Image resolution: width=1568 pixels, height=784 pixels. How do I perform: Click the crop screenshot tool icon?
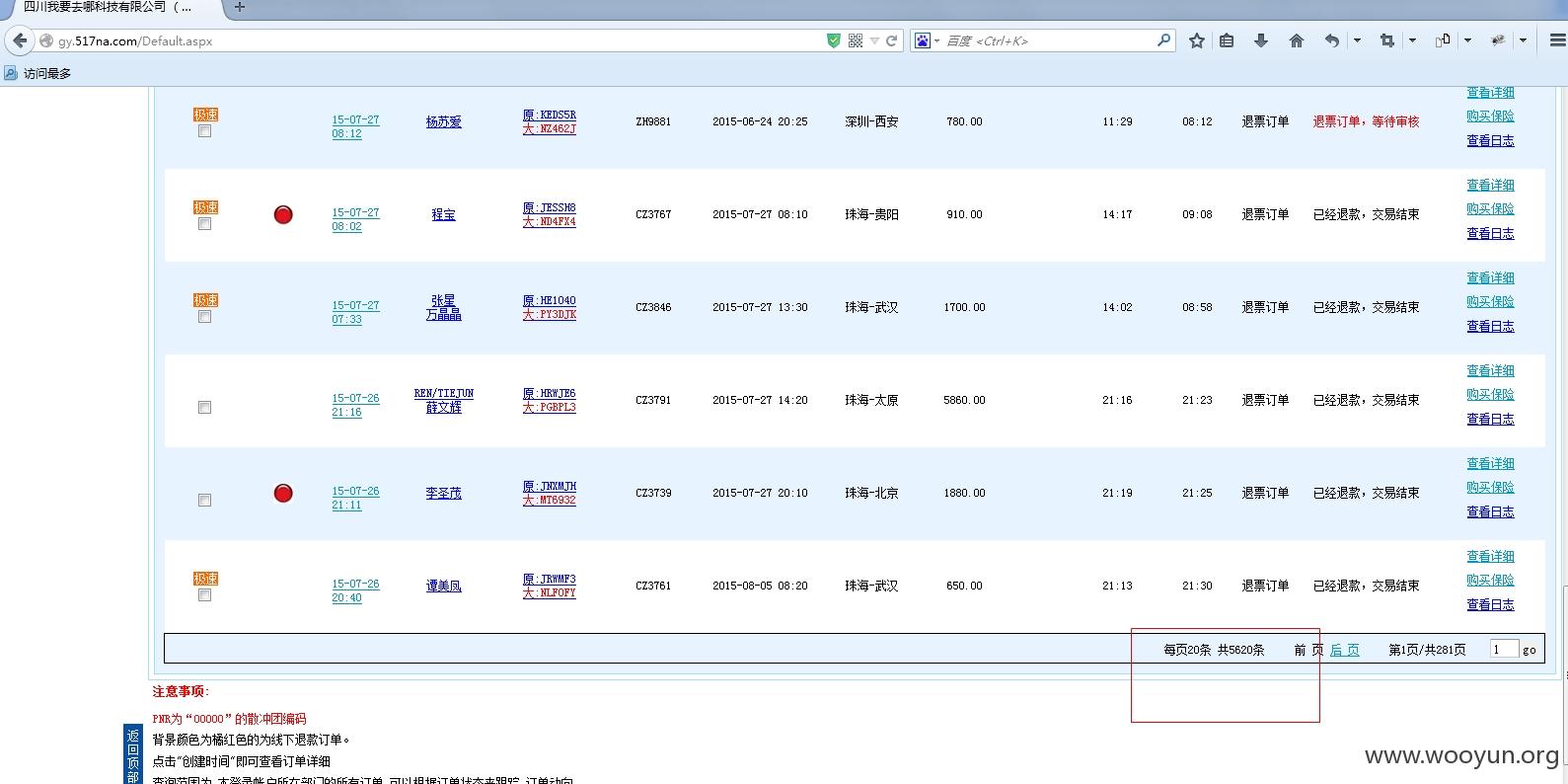pos(1387,40)
